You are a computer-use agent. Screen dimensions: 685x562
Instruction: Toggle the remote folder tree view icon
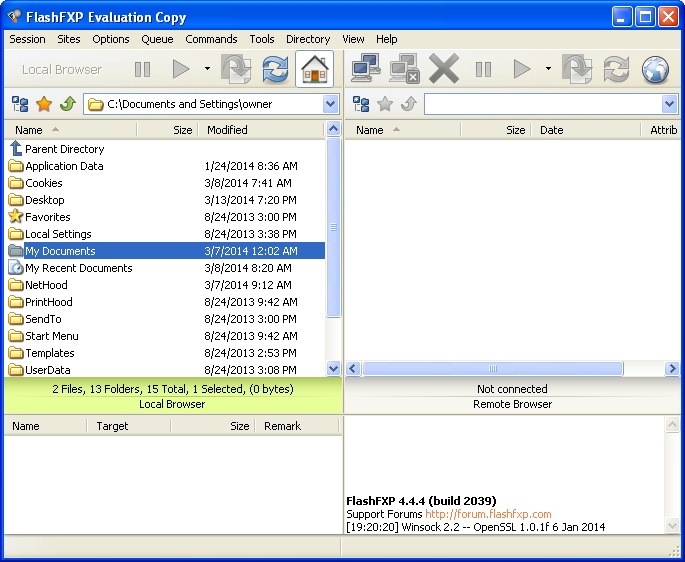[x=361, y=104]
